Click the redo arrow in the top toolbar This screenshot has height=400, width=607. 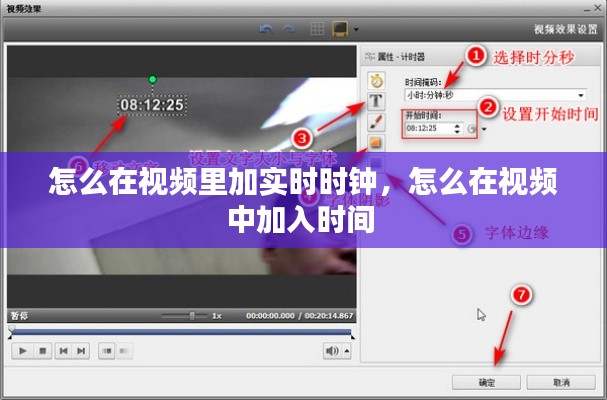[x=289, y=29]
